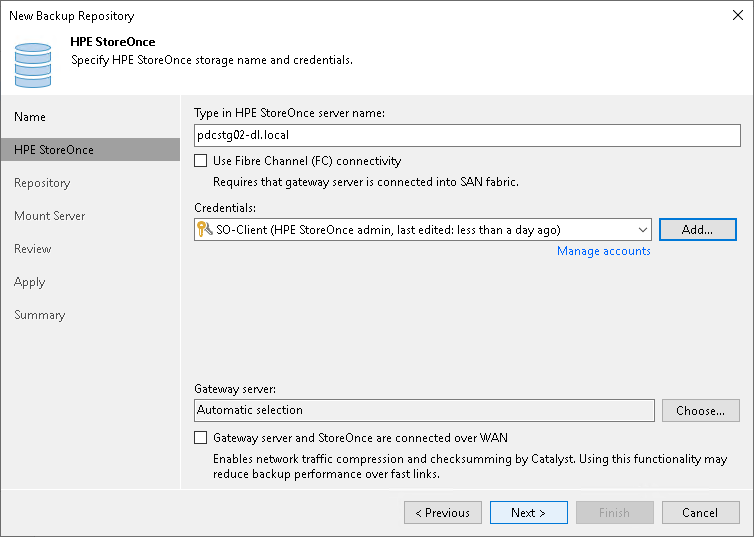Proceed with the Next button
Image resolution: width=754 pixels, height=537 pixels.
point(528,512)
